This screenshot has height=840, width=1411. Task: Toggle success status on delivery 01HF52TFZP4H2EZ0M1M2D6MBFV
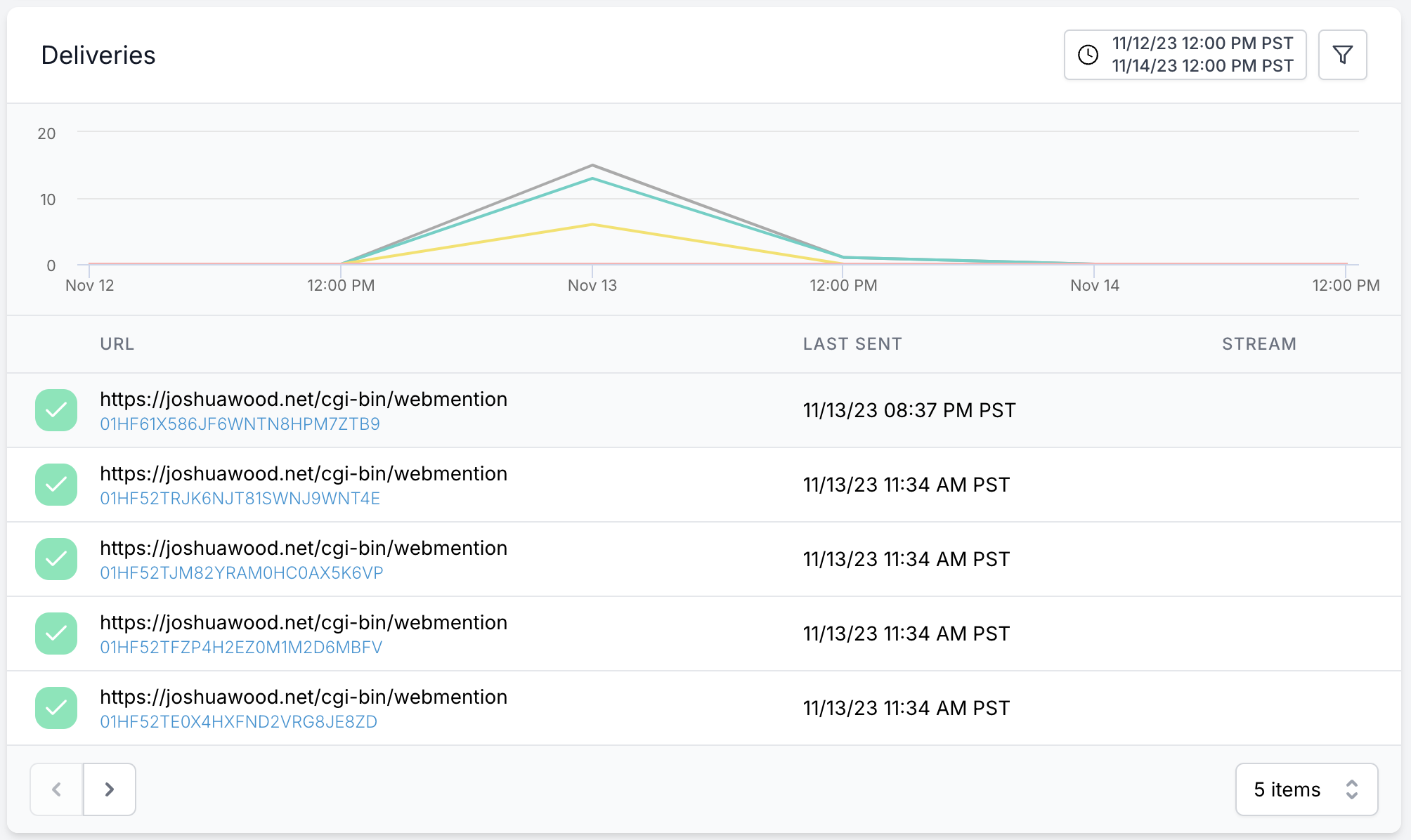click(56, 634)
